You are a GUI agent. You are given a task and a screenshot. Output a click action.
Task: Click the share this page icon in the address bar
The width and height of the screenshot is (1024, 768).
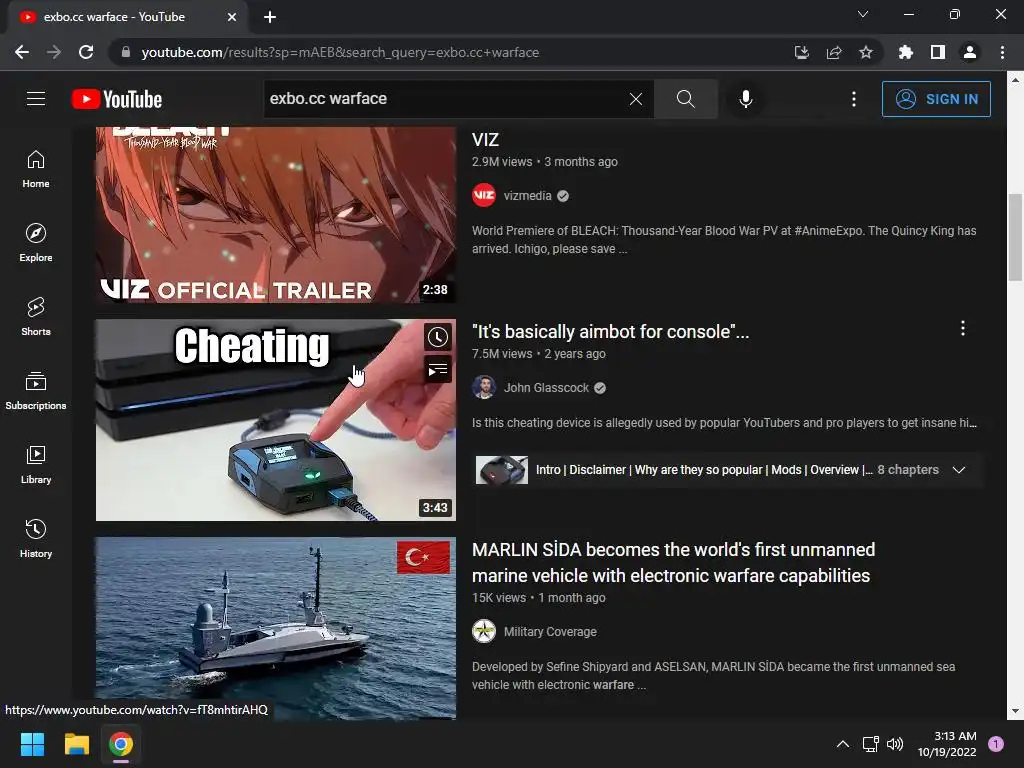click(834, 52)
